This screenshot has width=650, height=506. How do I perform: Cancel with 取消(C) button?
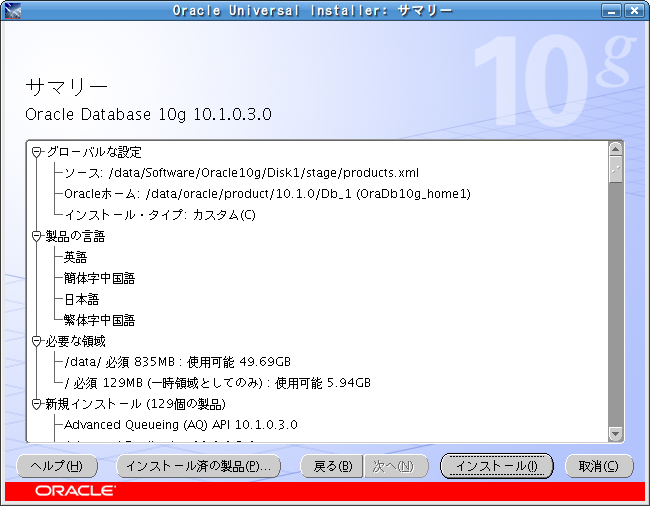(599, 466)
